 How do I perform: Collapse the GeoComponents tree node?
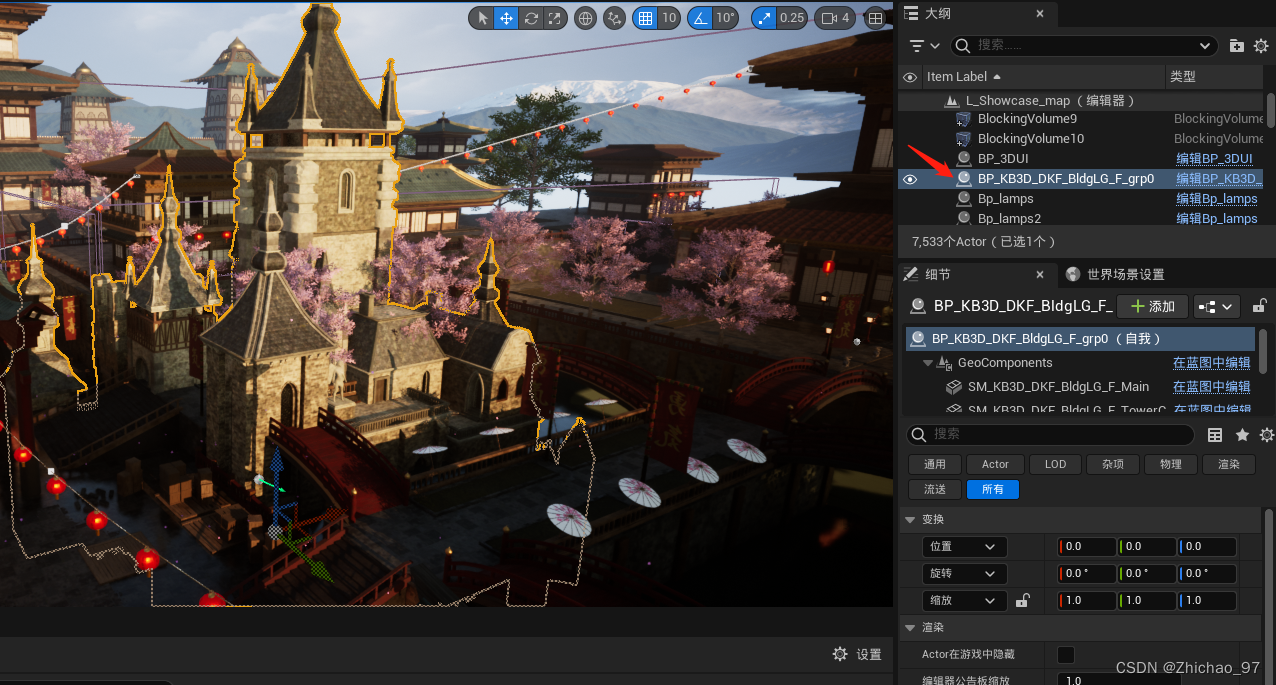click(927, 363)
